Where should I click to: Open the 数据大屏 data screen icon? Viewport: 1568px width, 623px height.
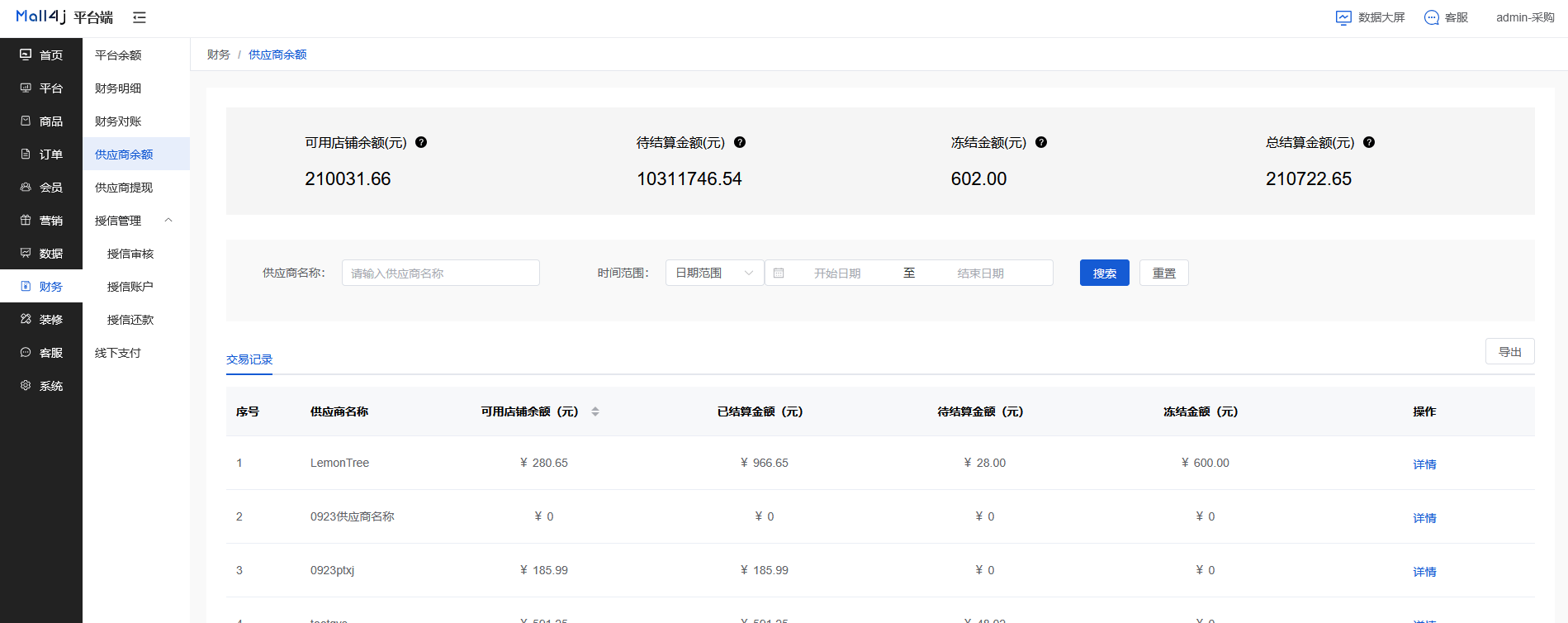tap(1343, 17)
